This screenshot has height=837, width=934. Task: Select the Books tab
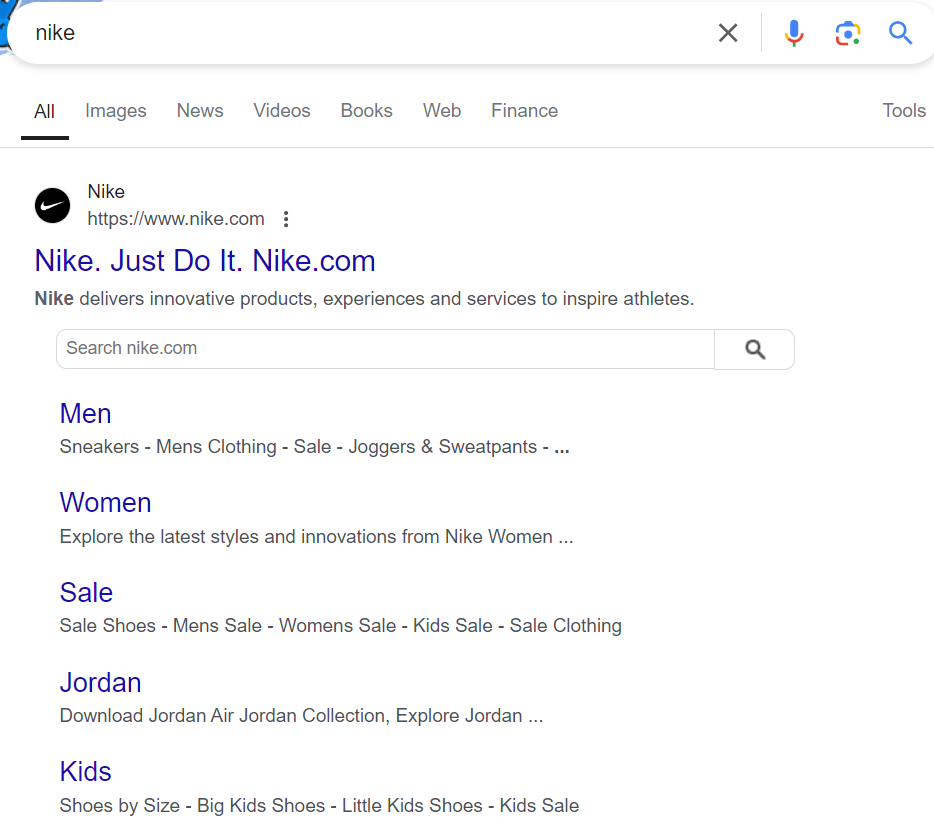[366, 111]
